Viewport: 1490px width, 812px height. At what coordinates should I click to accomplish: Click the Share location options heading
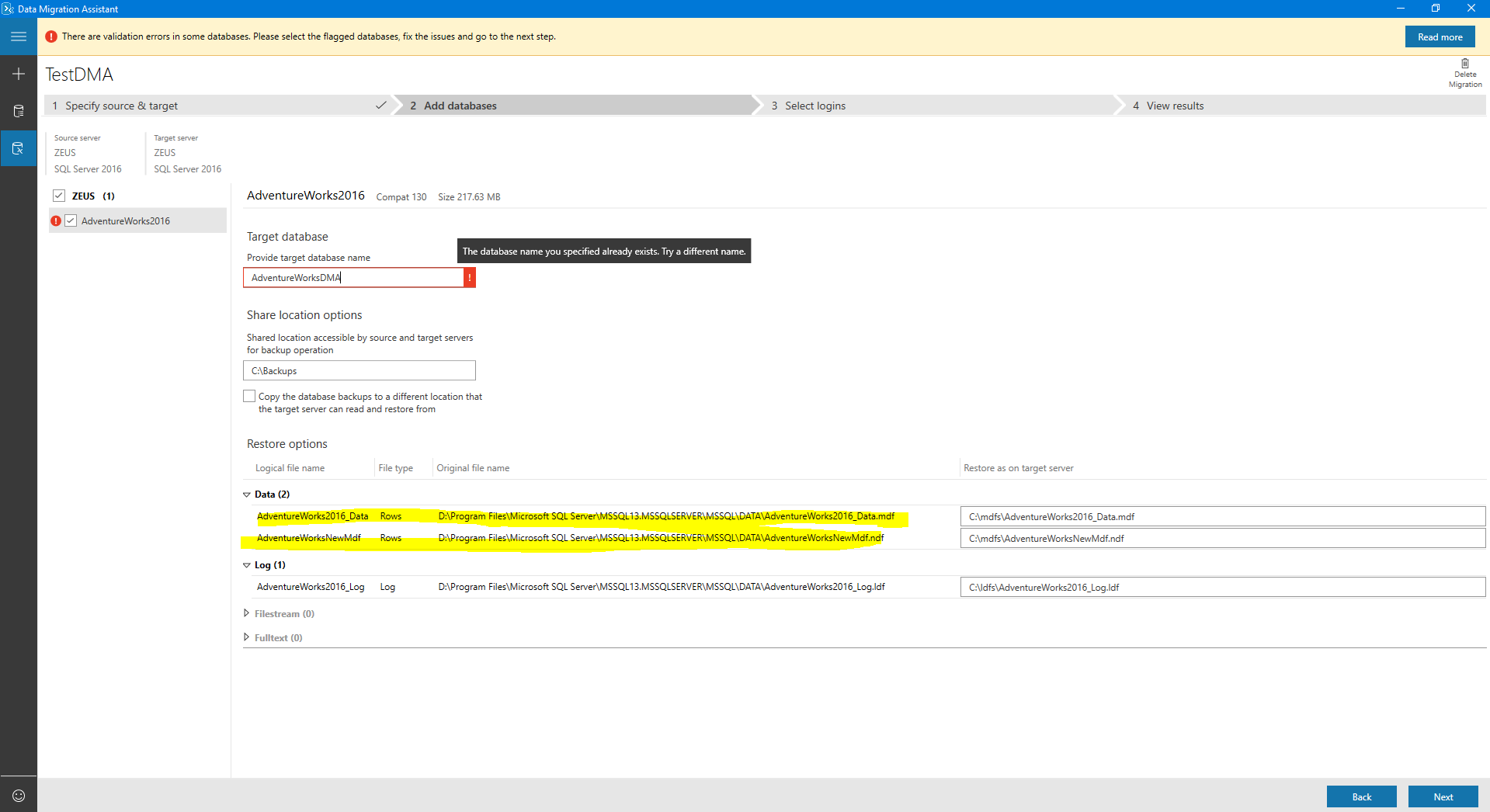coord(304,315)
